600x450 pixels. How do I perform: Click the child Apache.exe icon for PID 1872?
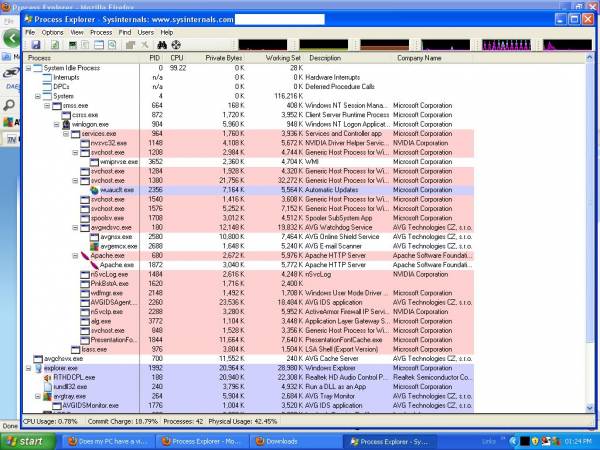[x=94, y=265]
